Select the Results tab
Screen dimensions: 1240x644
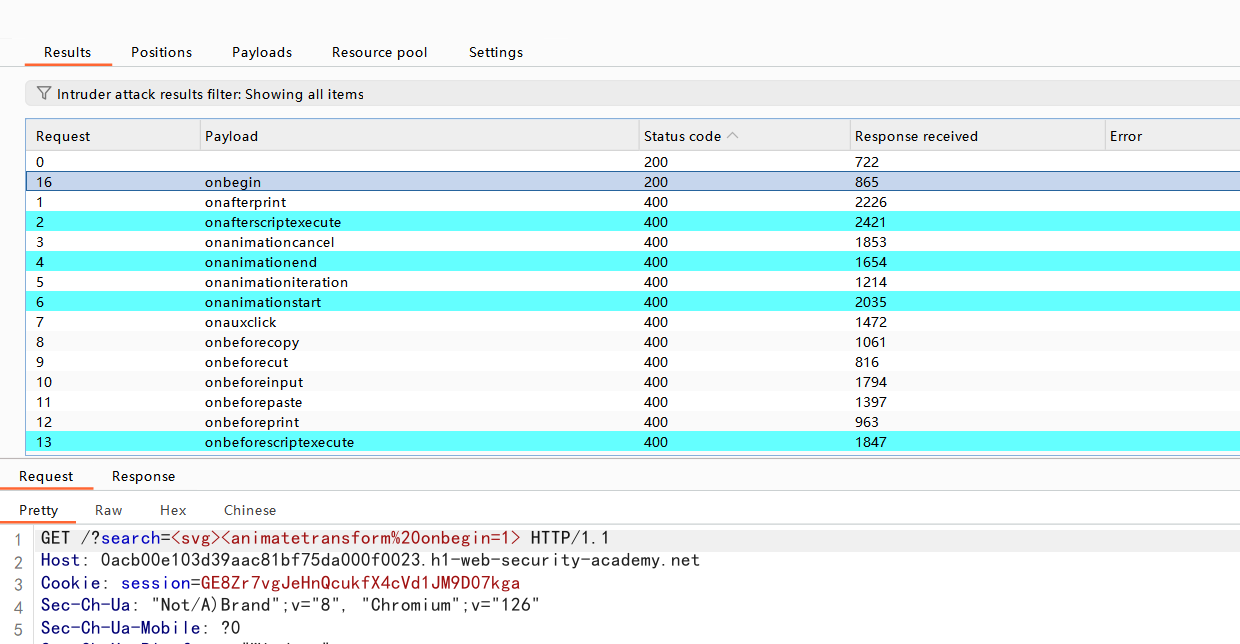coord(68,52)
